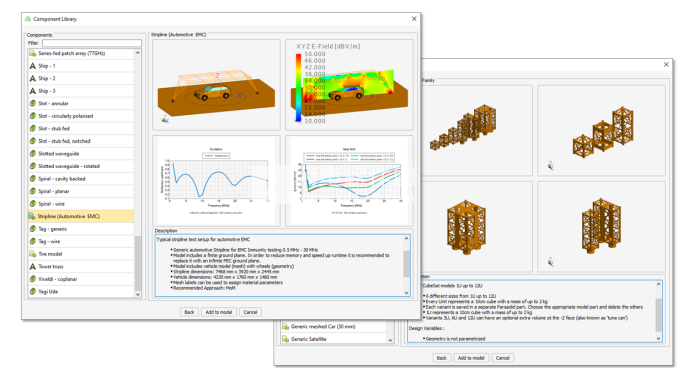Click Back button in CubeSat dialog
This screenshot has height=368, width=681.
[x=441, y=358]
